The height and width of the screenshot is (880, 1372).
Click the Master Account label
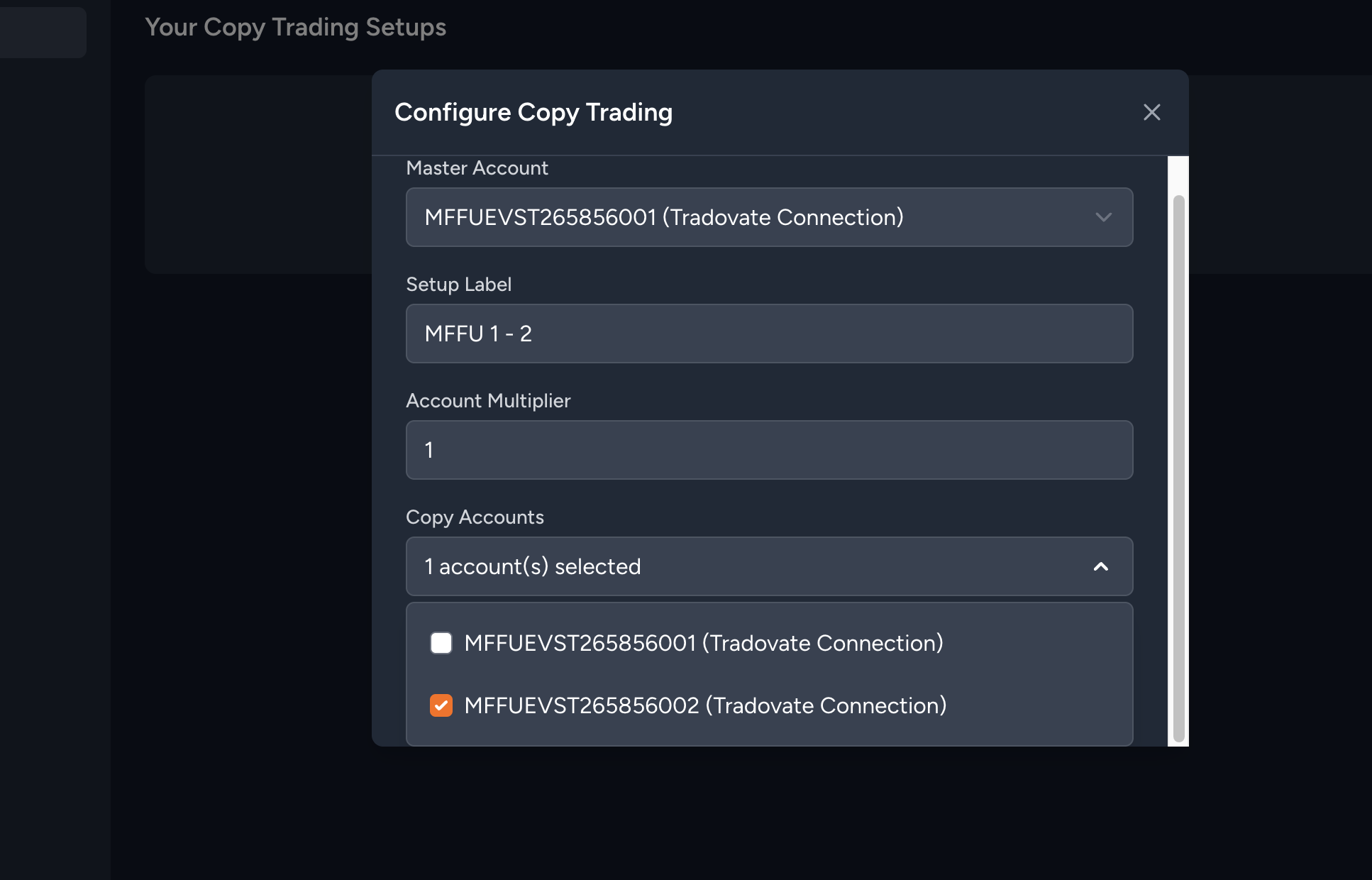(x=477, y=167)
